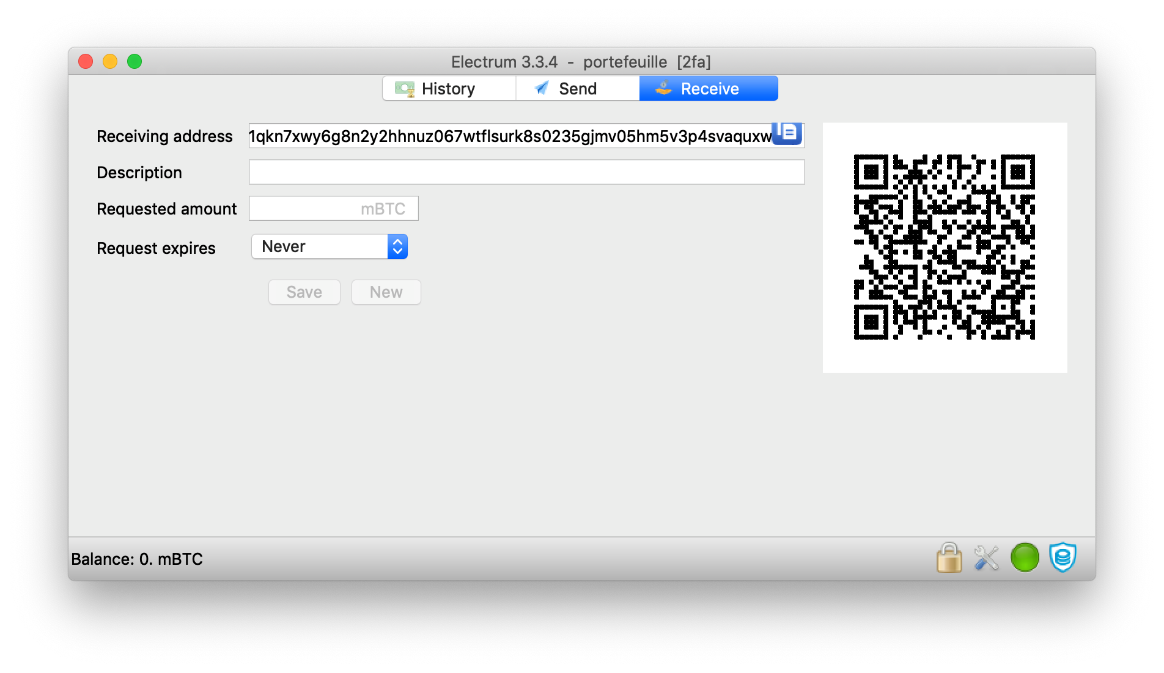Image resolution: width=1164 pixels, height=673 pixels.
Task: Minimize the Electrum window with yellow button
Action: point(110,62)
